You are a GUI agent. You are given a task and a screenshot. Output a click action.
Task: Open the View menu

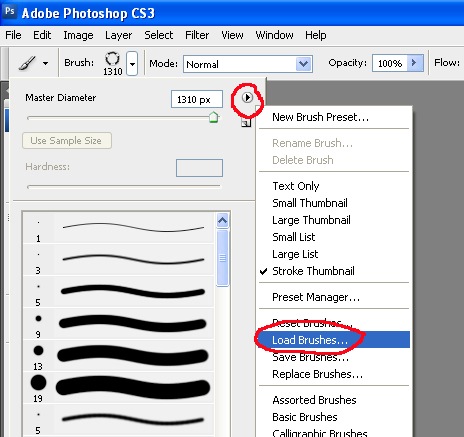232,35
